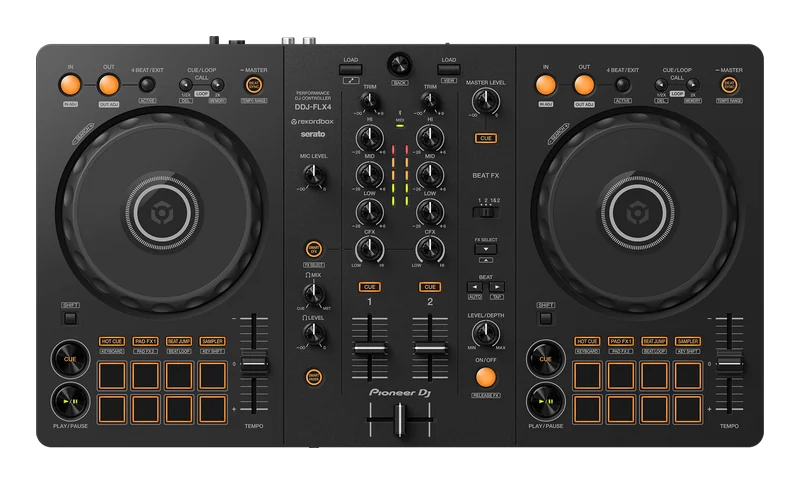Toggle the SMART CFX button
The height and width of the screenshot is (484, 800).
coord(314,249)
